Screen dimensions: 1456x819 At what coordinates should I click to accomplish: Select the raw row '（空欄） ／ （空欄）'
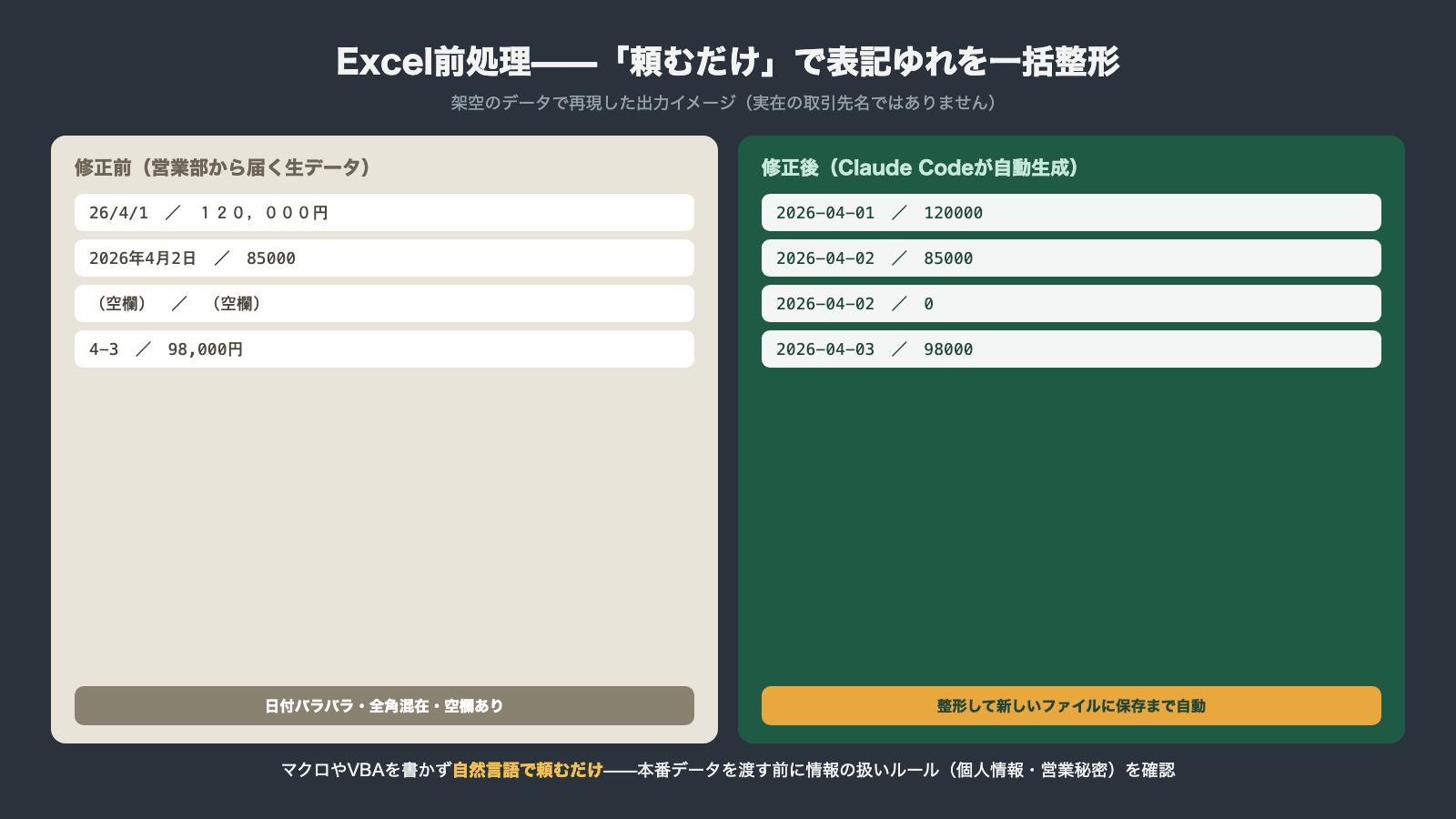point(384,303)
